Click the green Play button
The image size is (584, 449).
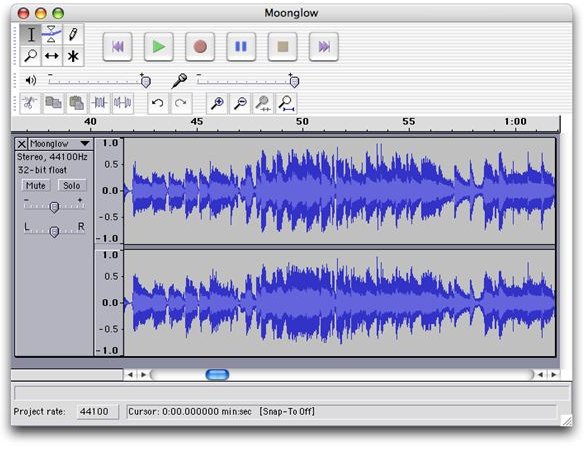coord(159,47)
